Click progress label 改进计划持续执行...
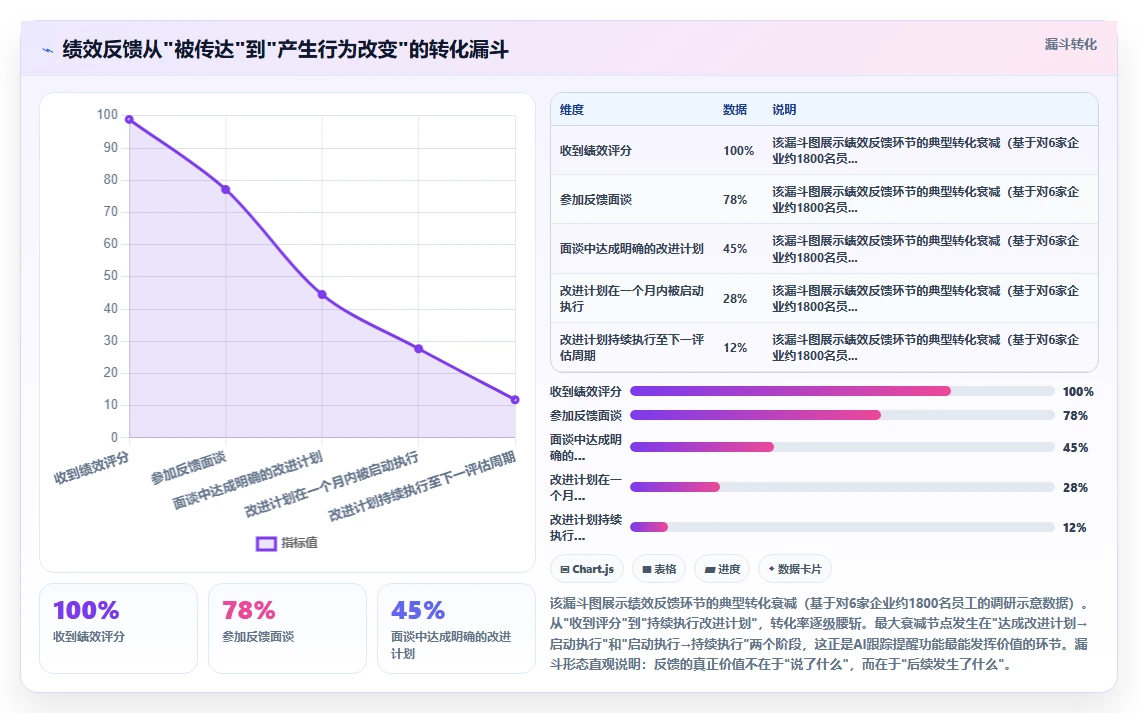Image resolution: width=1138 pixels, height=713 pixels. tap(586, 527)
